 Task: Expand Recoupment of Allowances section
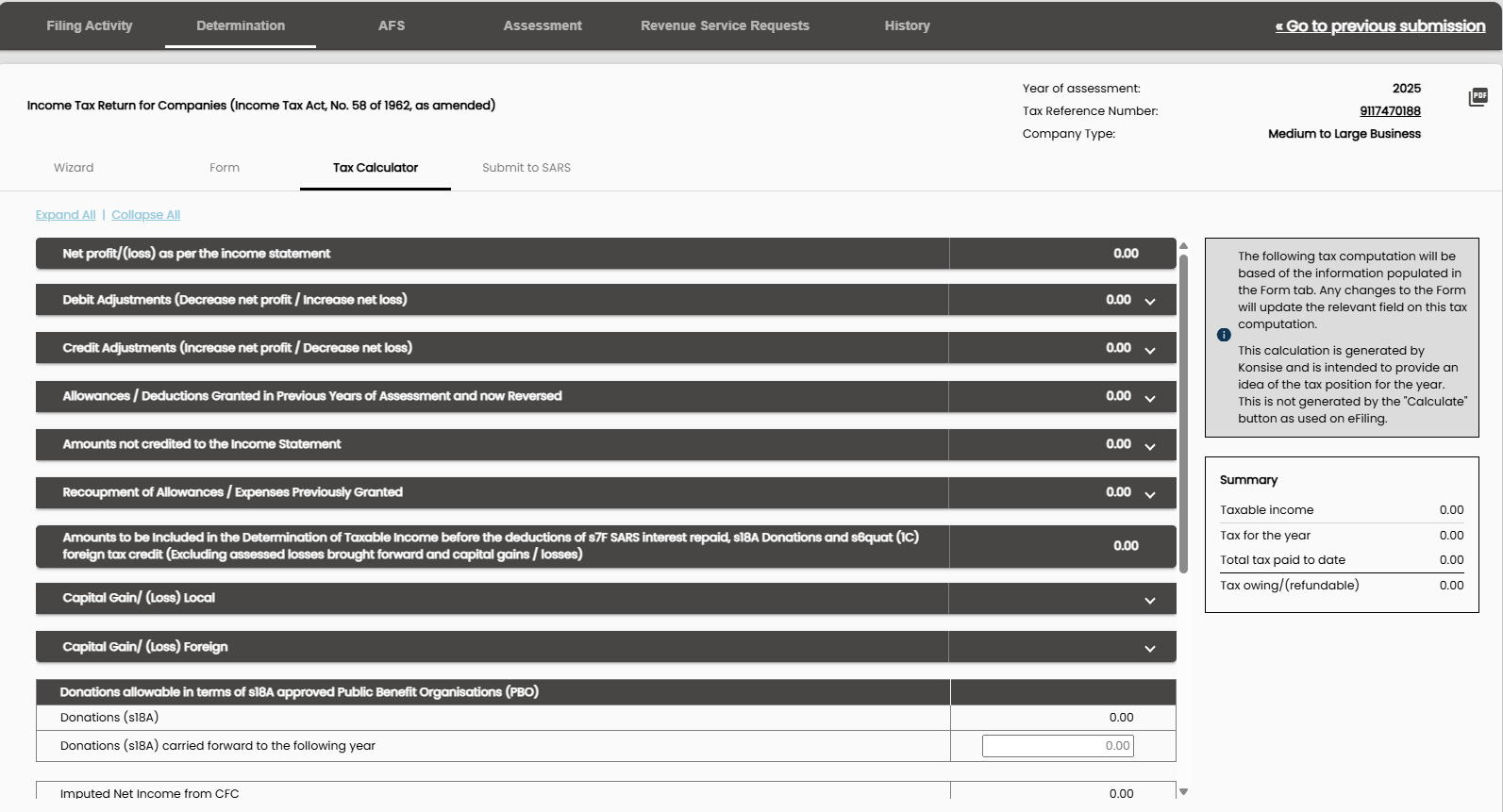1150,494
